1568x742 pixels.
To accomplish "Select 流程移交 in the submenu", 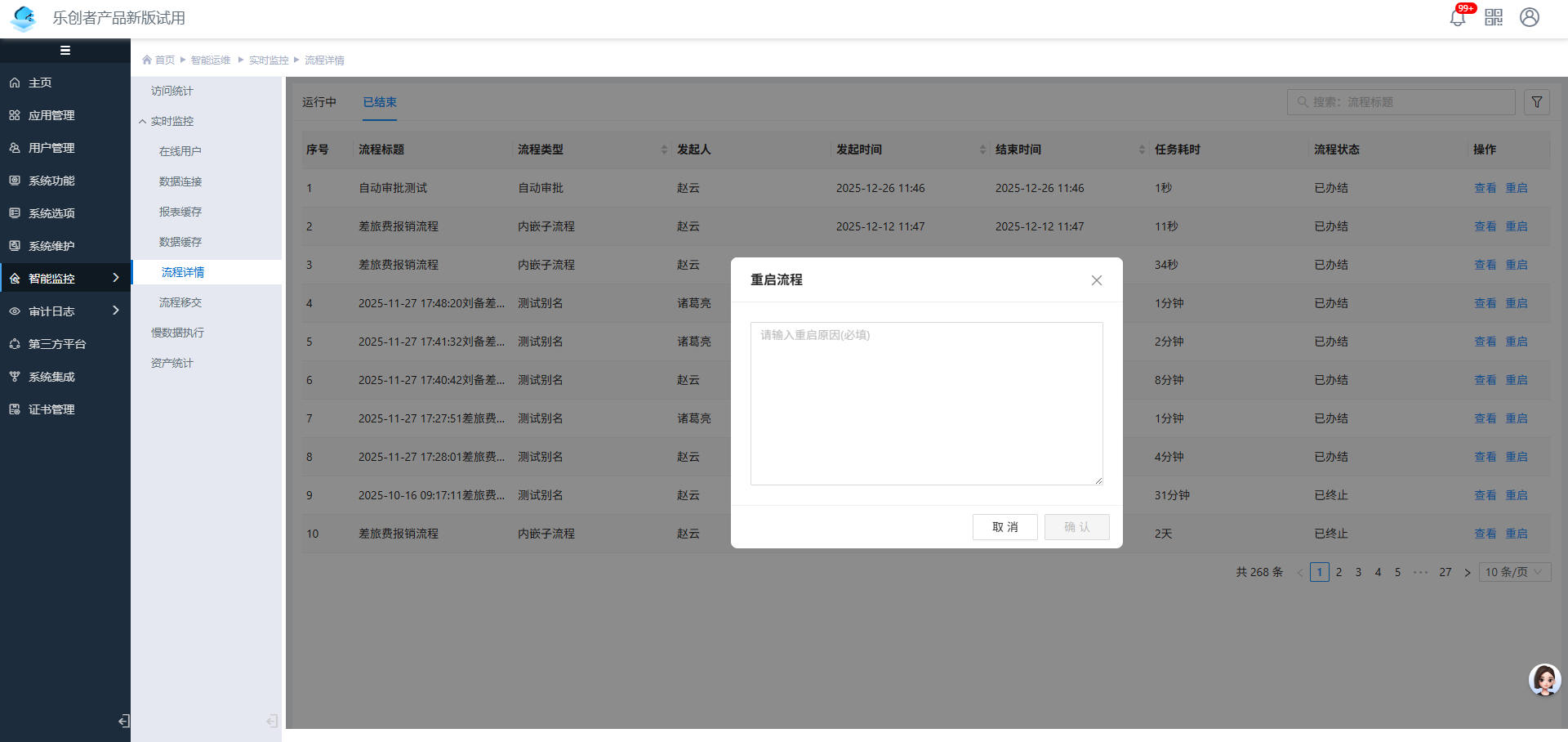I will click(180, 302).
